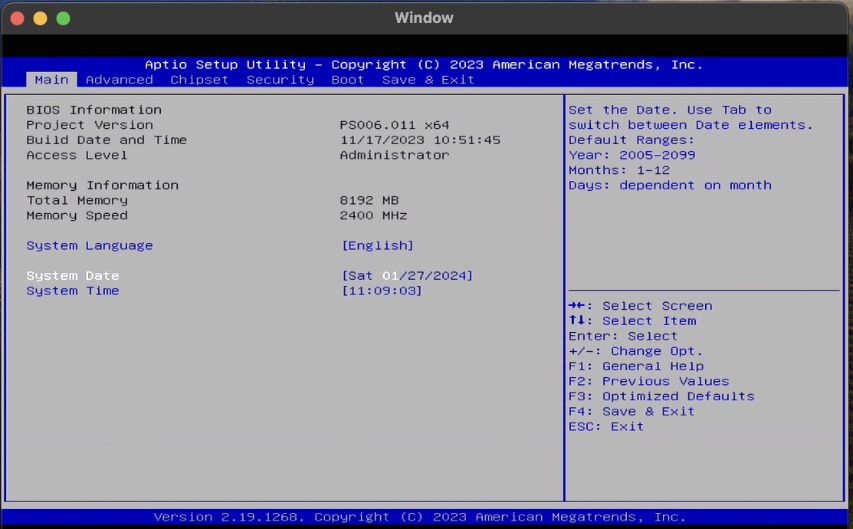The height and width of the screenshot is (529, 853).
Task: Click the 'Enter: Select' key hint
Action: (x=623, y=336)
